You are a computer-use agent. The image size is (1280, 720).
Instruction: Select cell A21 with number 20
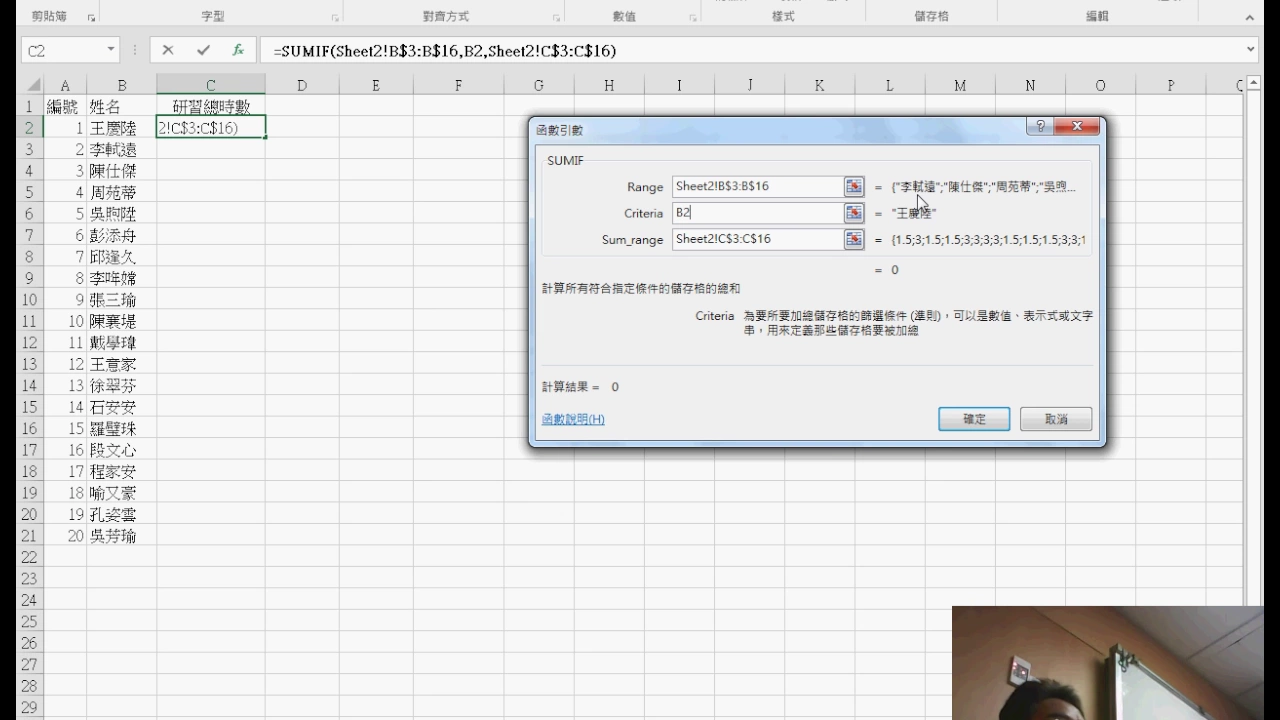pos(65,536)
